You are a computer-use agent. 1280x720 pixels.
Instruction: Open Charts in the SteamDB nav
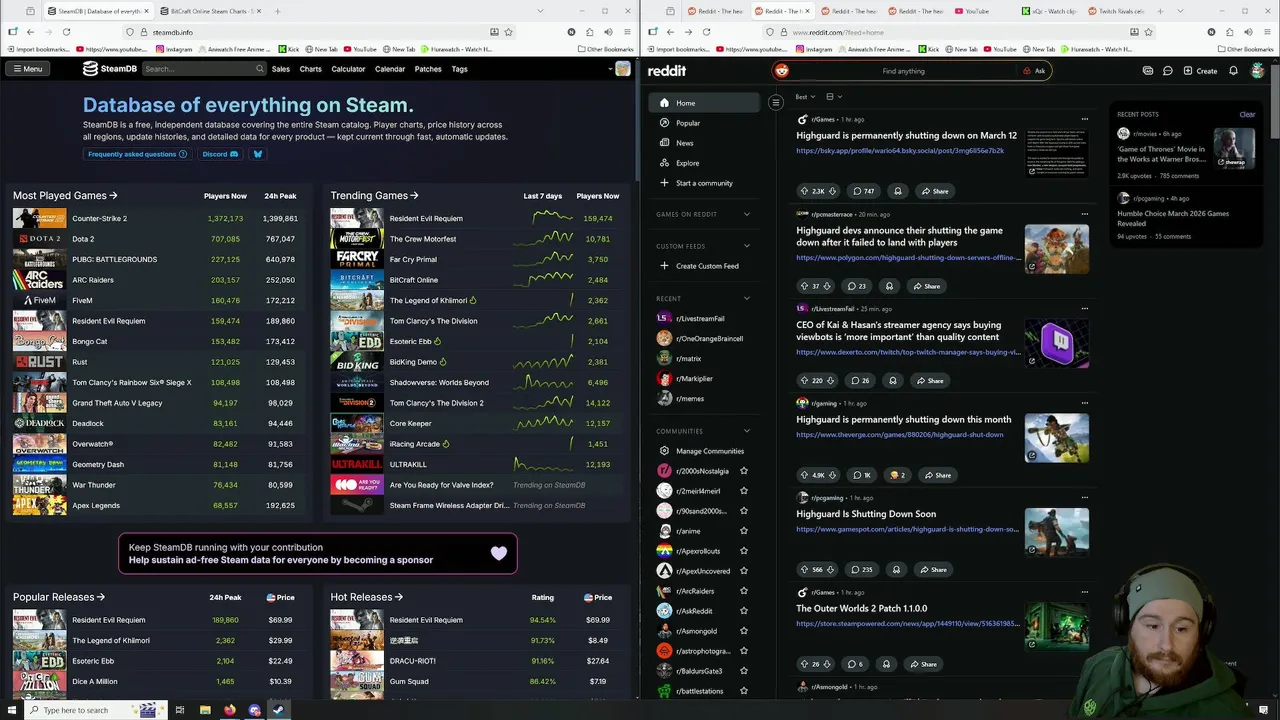coord(310,69)
